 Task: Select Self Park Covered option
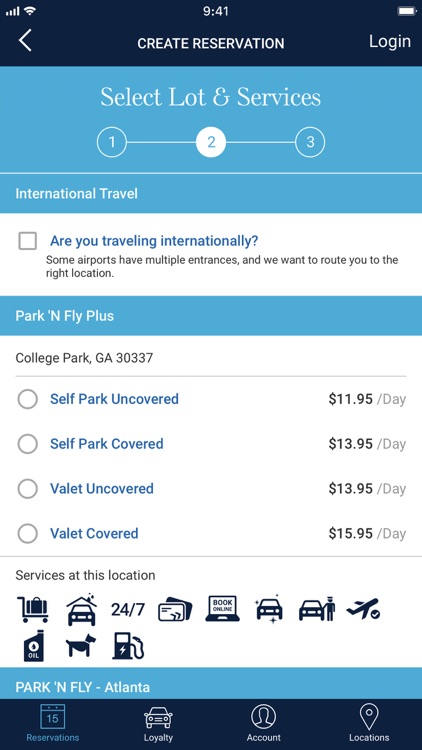28,444
